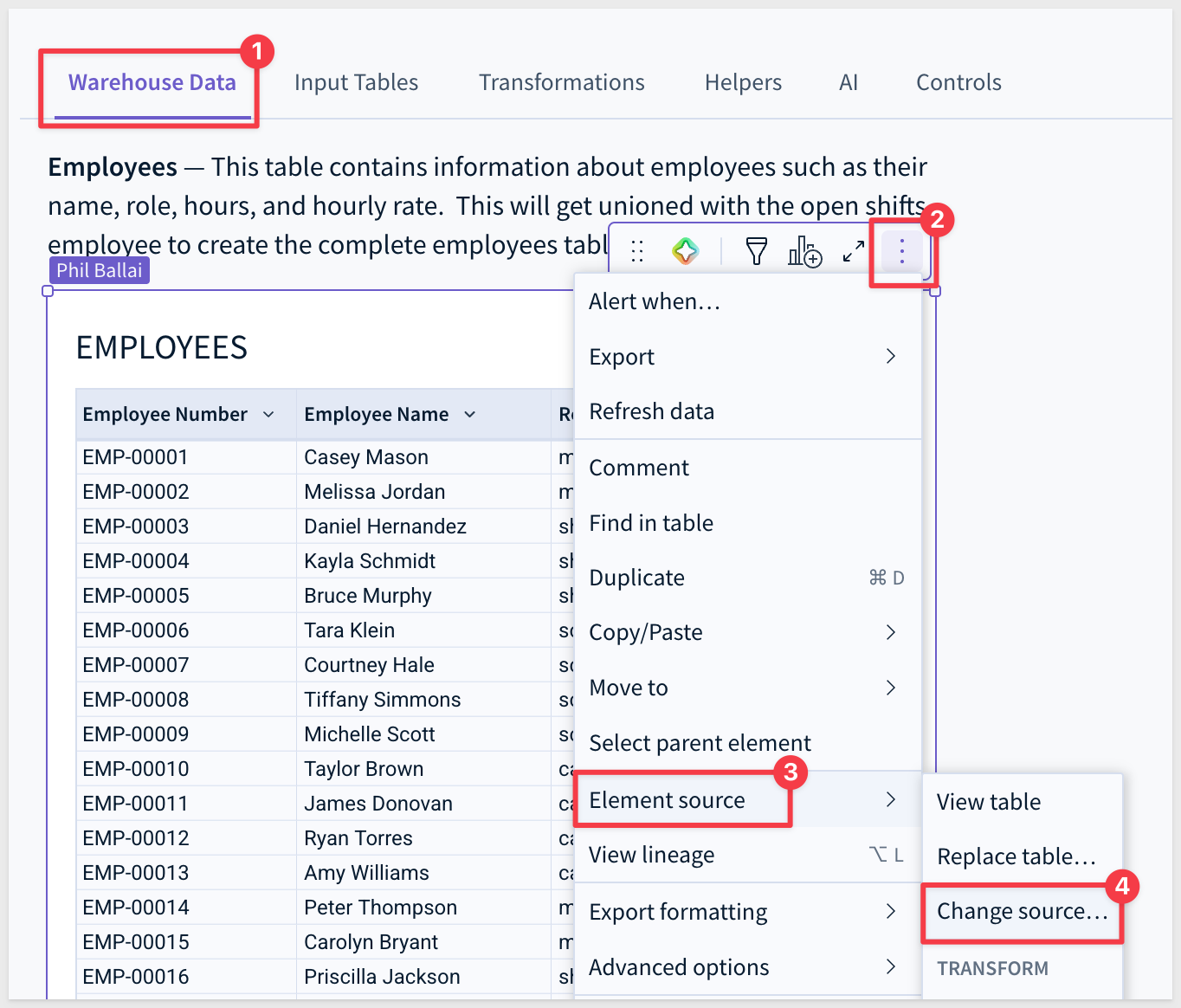Switch to Warehouse Data tab

coord(152,83)
